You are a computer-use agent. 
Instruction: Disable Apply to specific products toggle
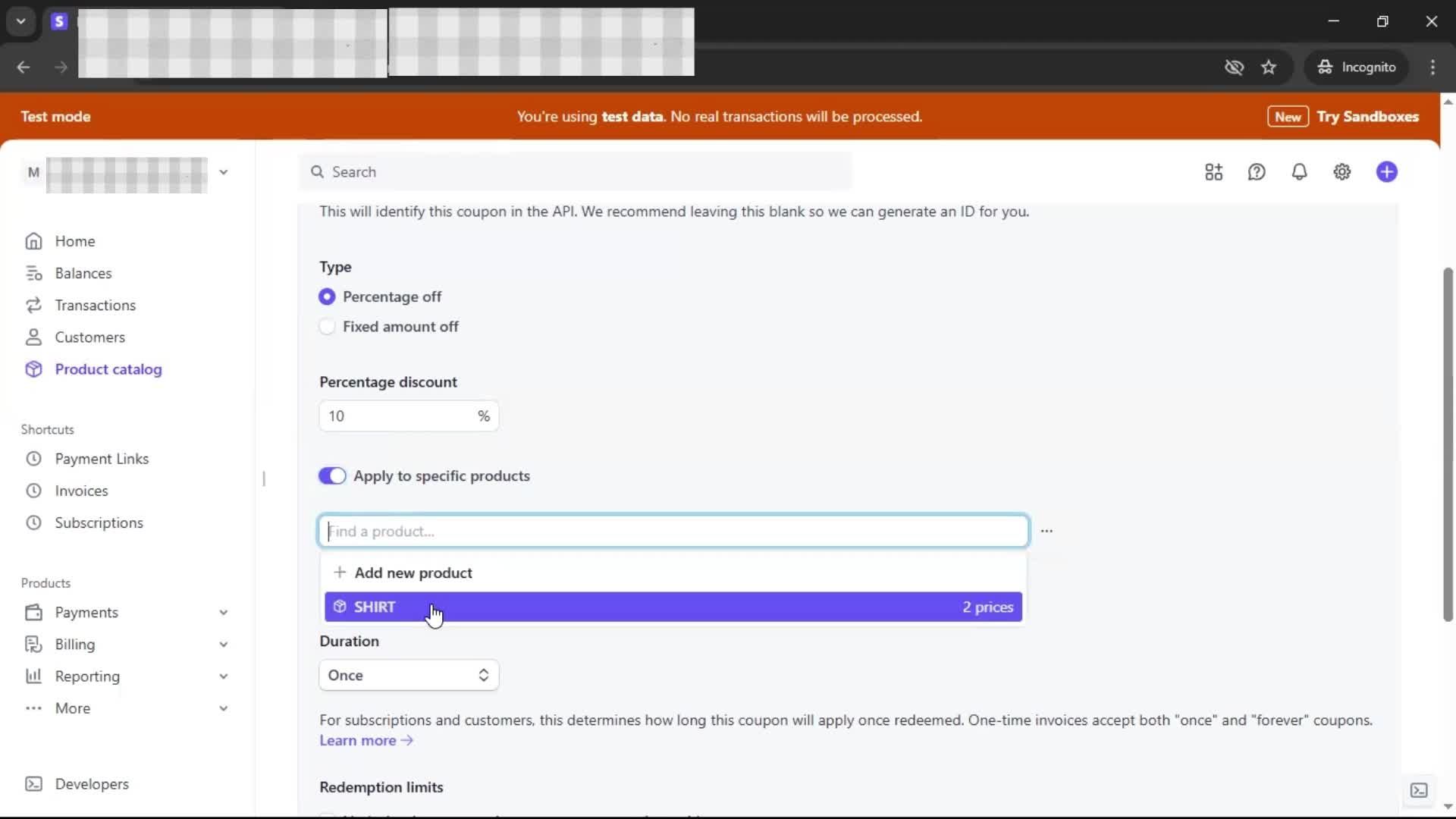coord(332,475)
